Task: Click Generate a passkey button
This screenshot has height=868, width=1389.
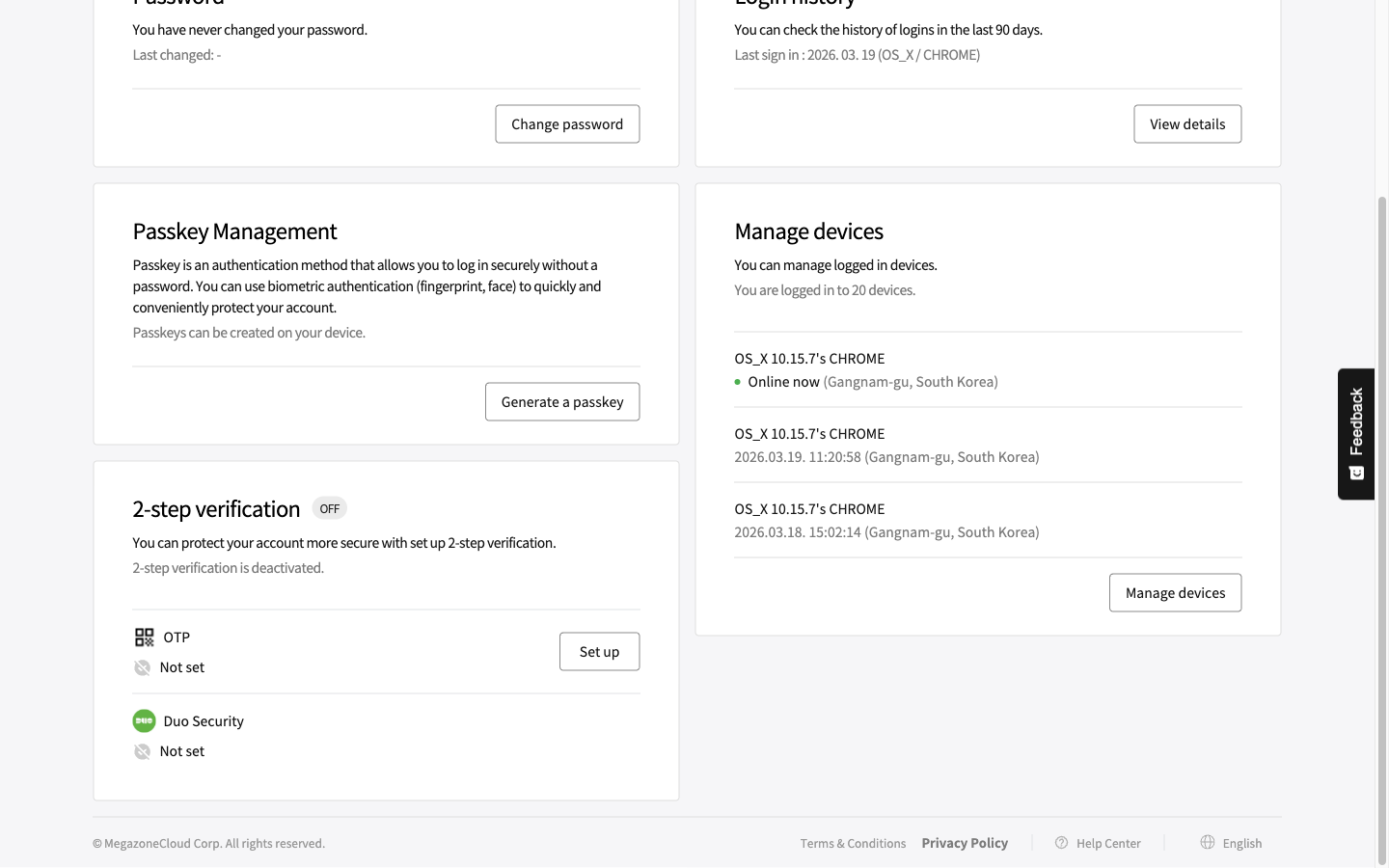Action: click(562, 402)
